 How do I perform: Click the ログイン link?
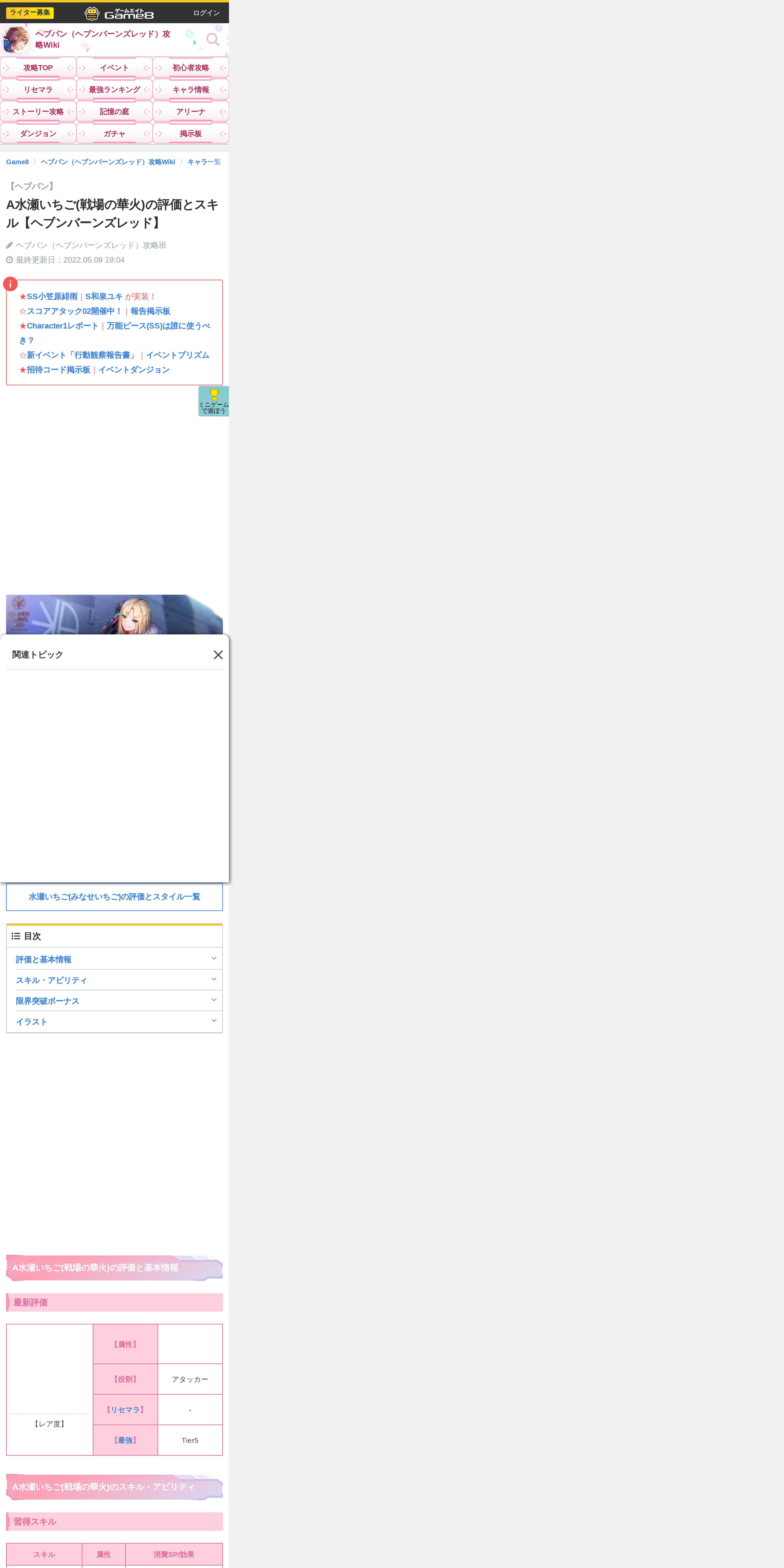click(206, 13)
